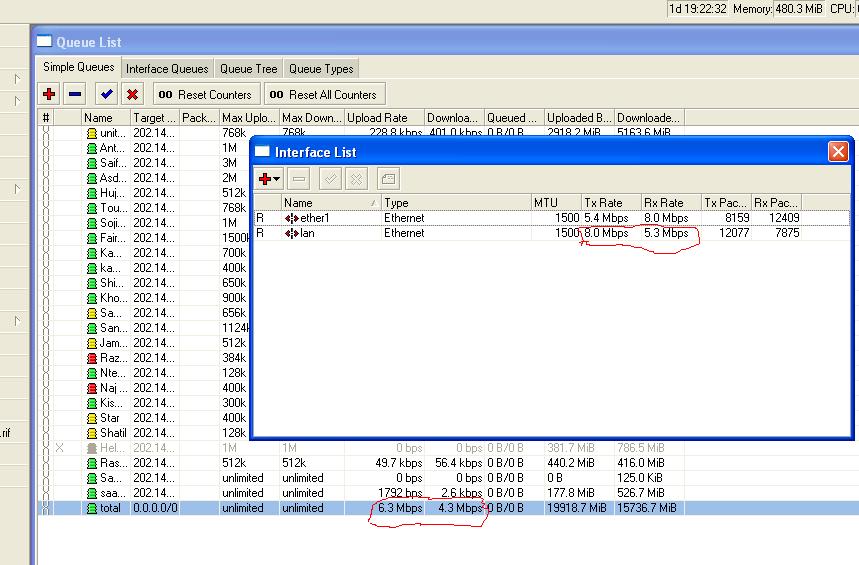
Task: Select the 'Kis...' queue row
Action: (x=144, y=403)
